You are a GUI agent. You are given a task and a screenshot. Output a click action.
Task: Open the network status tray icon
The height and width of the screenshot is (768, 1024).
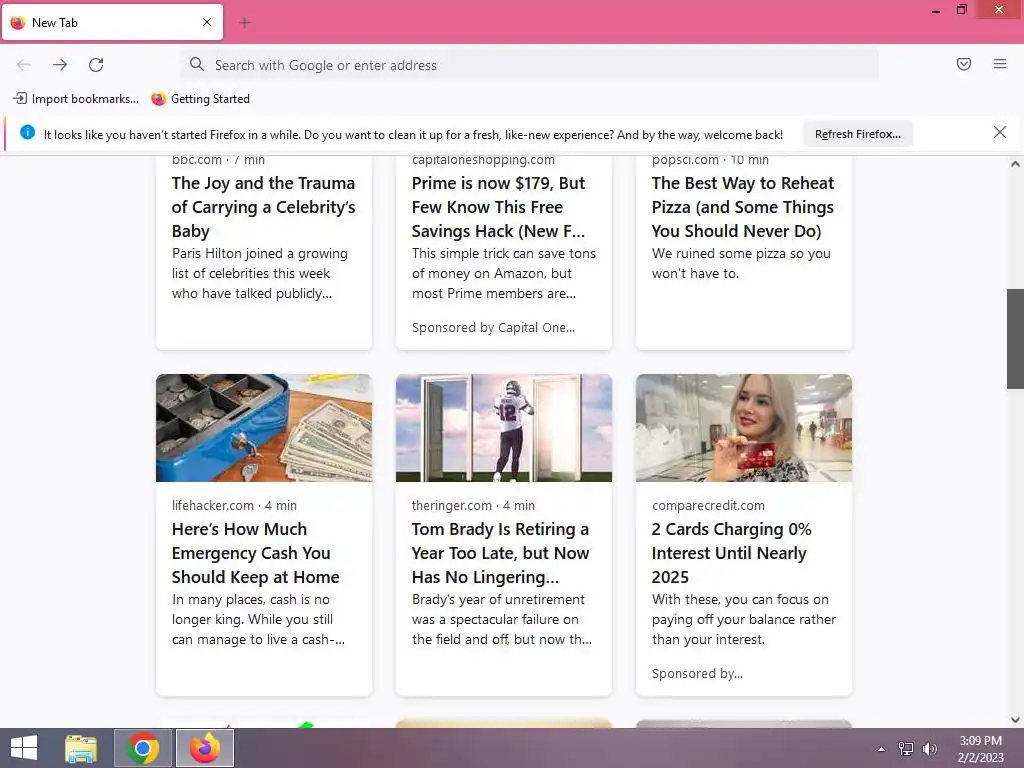pos(906,749)
